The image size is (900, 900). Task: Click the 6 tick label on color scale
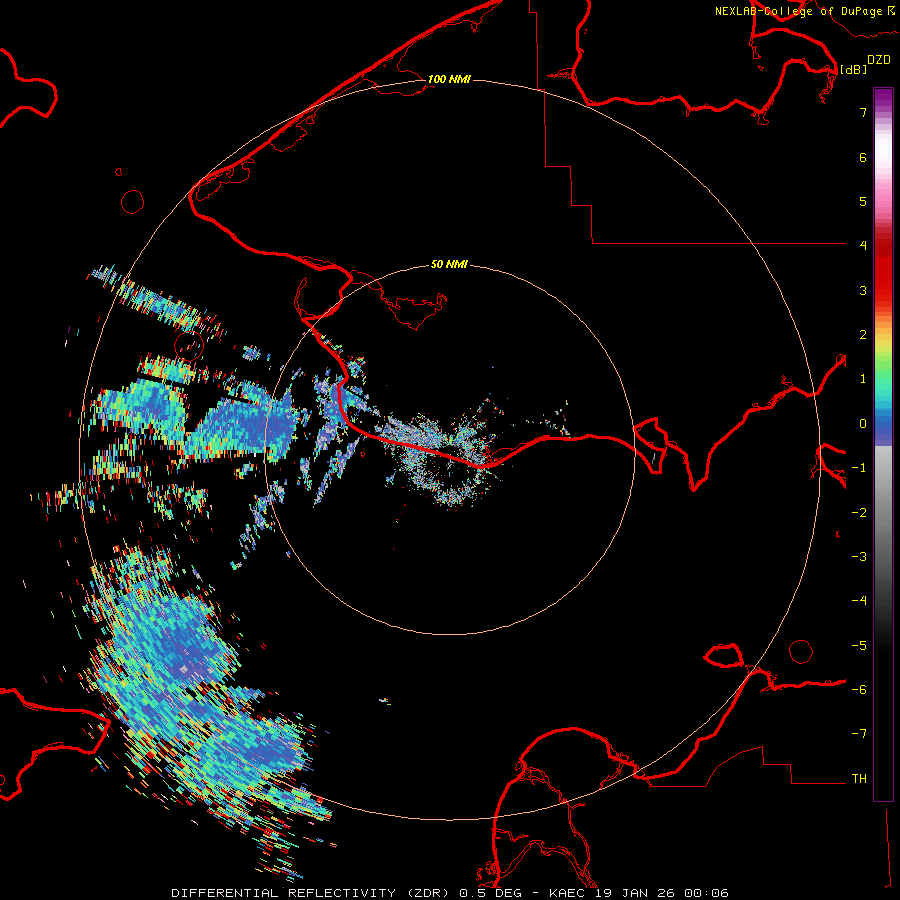pyautogui.click(x=863, y=157)
